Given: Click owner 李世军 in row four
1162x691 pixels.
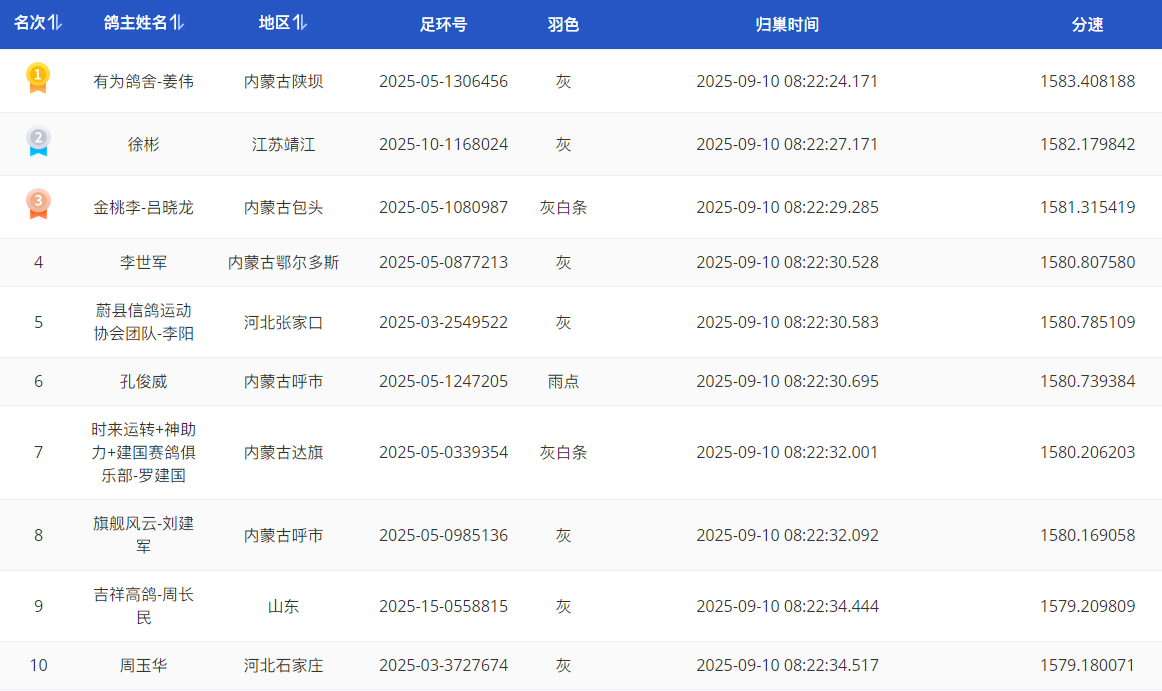Looking at the screenshot, I should 143,262.
